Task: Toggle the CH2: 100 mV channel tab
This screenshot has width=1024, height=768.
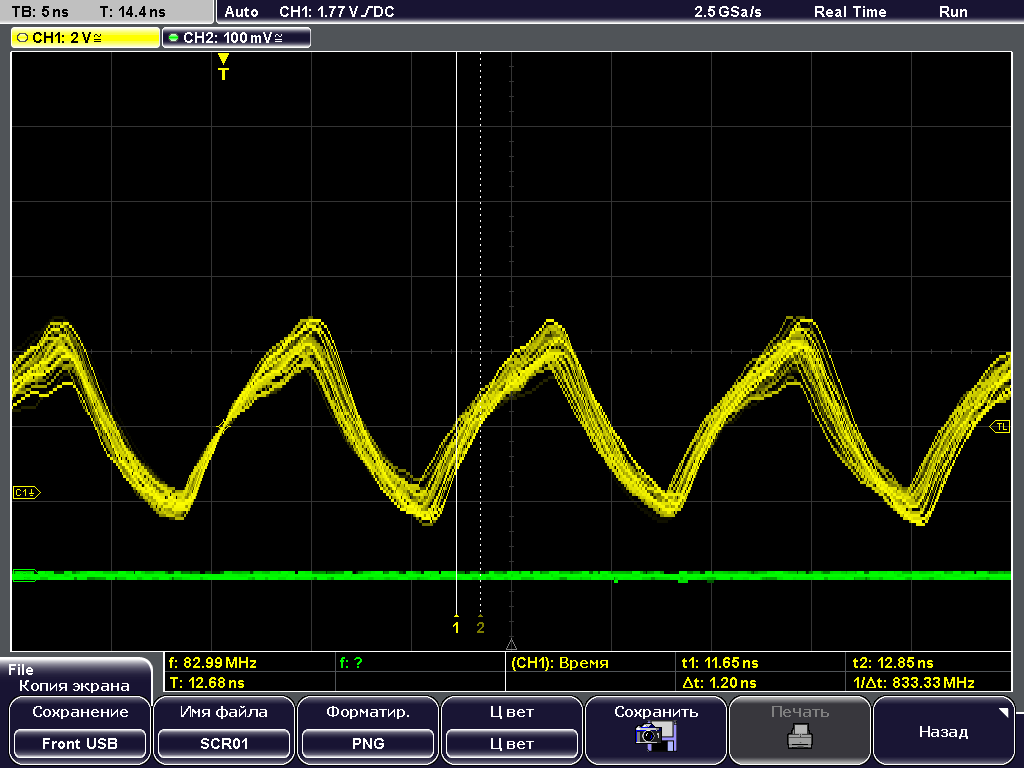Action: point(236,37)
